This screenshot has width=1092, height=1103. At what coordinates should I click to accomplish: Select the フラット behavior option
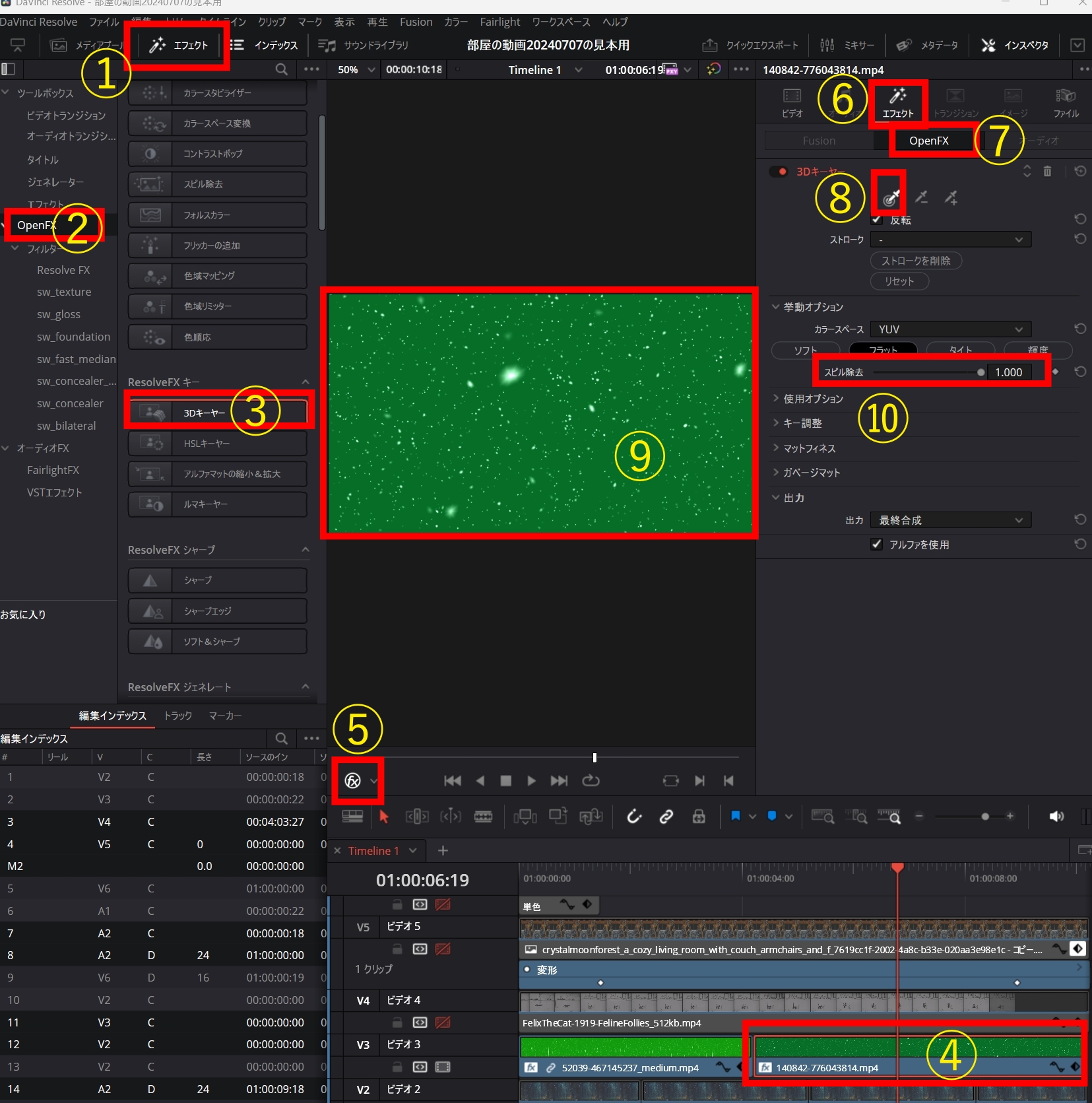point(883,350)
